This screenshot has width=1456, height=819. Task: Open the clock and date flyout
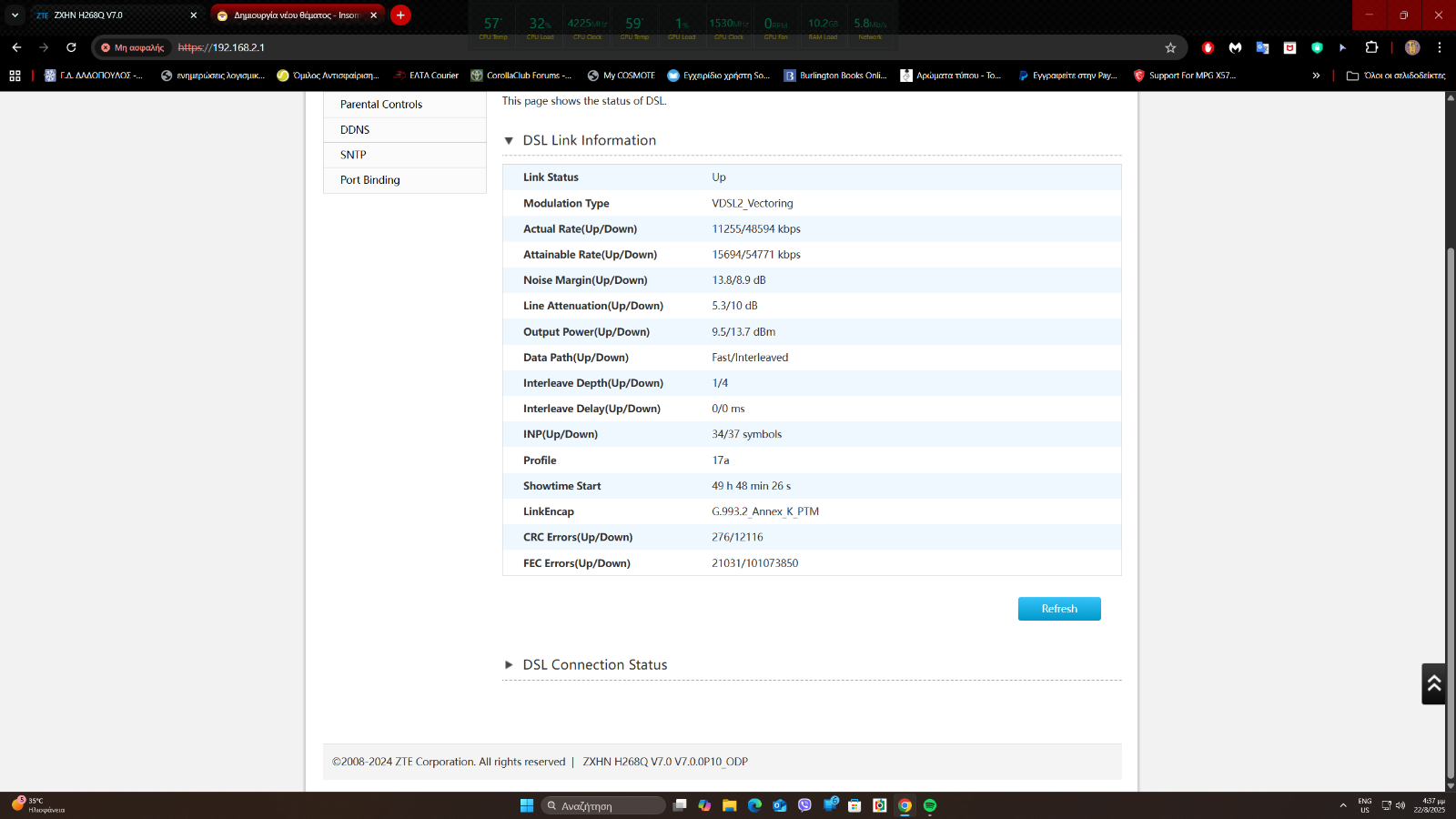(1430, 805)
